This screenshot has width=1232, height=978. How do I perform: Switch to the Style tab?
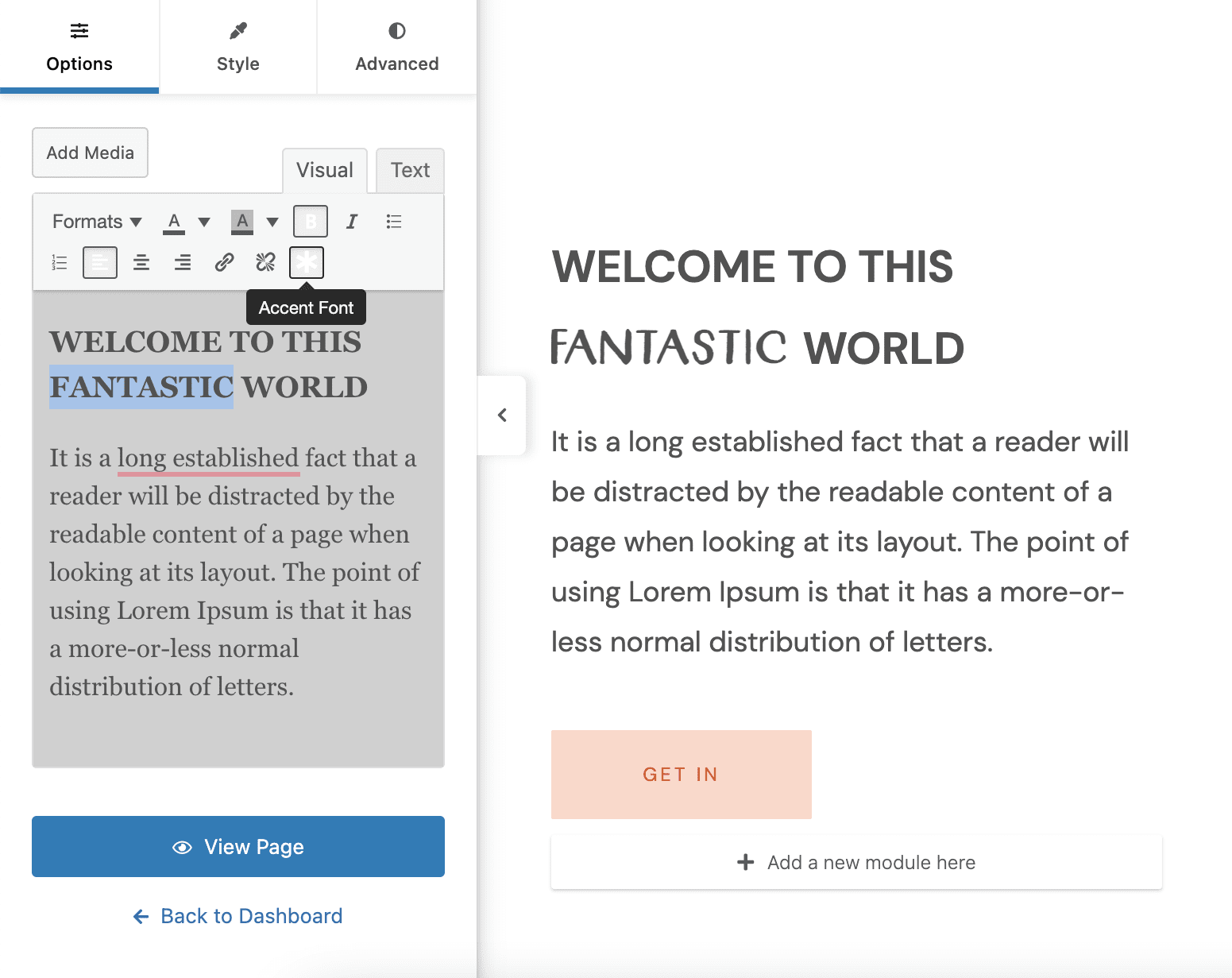click(x=238, y=47)
